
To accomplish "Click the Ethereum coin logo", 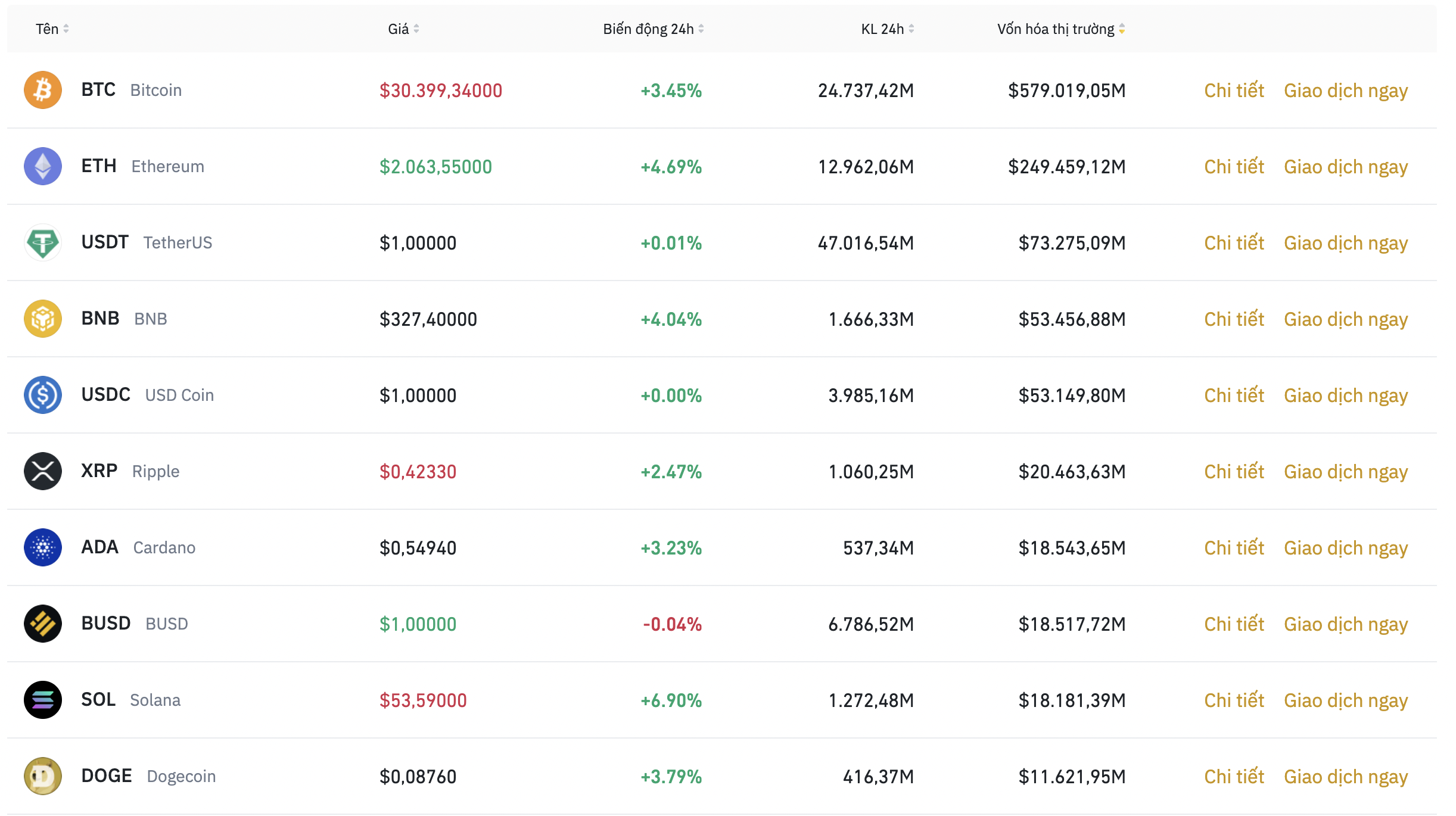I will pyautogui.click(x=43, y=166).
